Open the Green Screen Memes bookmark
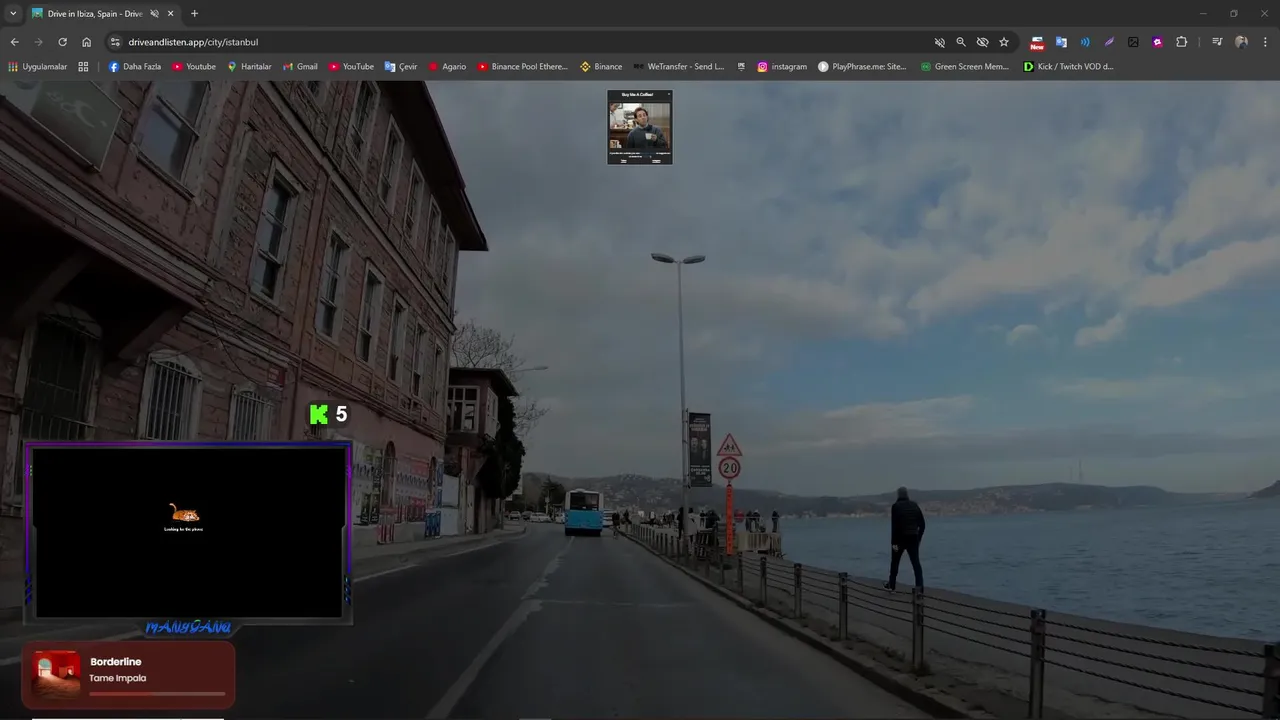This screenshot has width=1280, height=720. coord(965,67)
